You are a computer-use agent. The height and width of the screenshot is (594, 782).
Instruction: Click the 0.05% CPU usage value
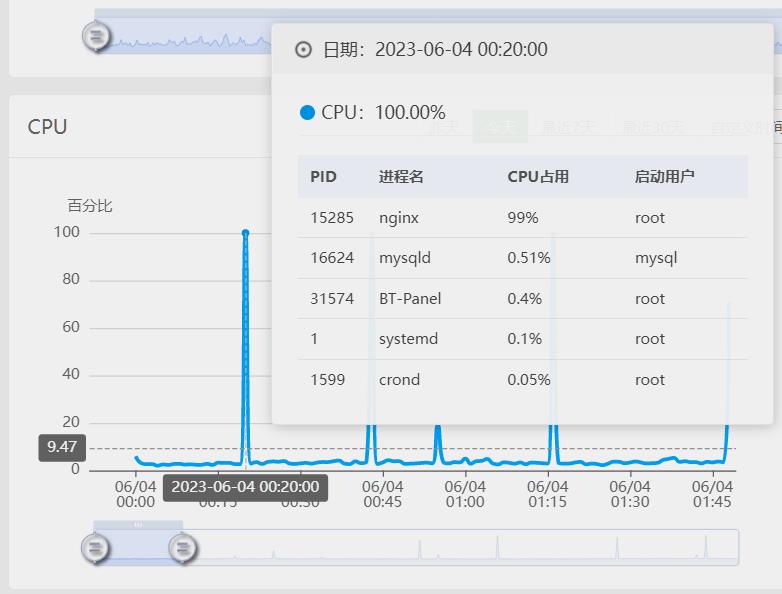(529, 380)
